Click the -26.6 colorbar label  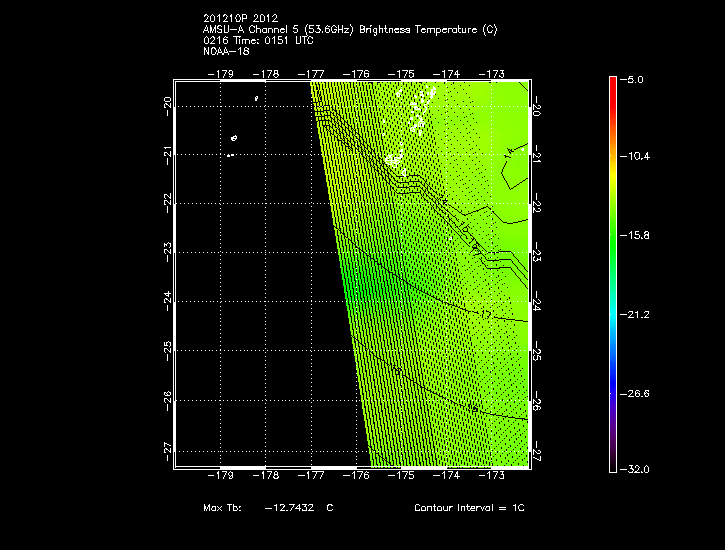636,393
